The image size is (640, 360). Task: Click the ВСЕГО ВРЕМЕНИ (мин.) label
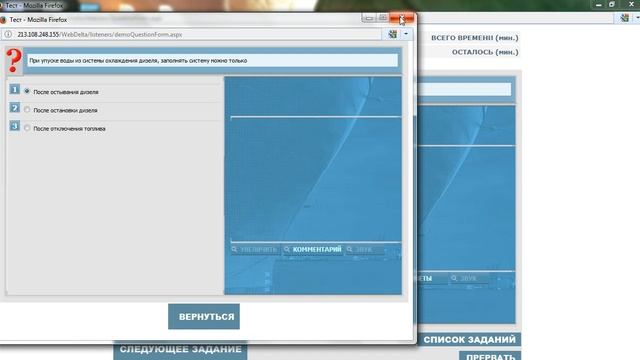[x=475, y=38]
